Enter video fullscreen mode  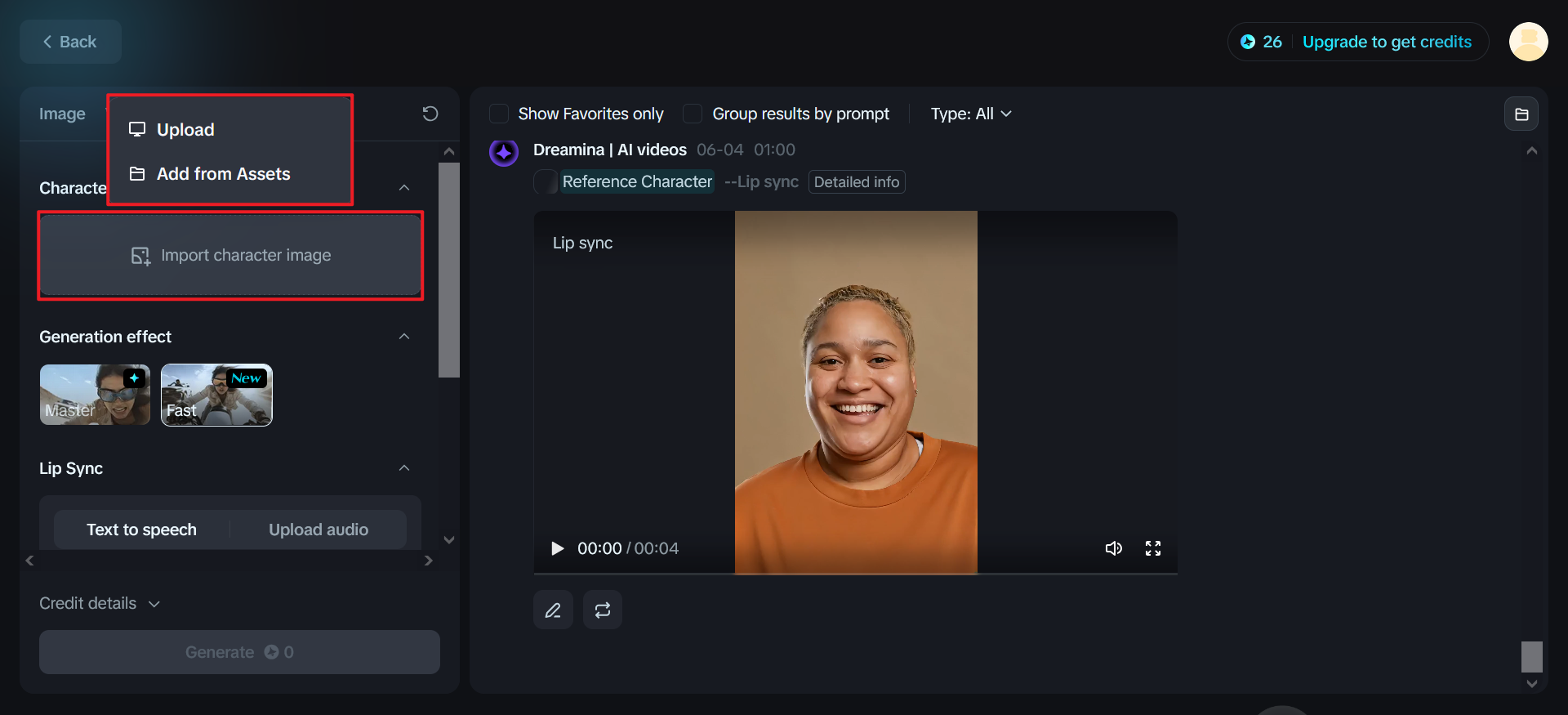pyautogui.click(x=1153, y=548)
